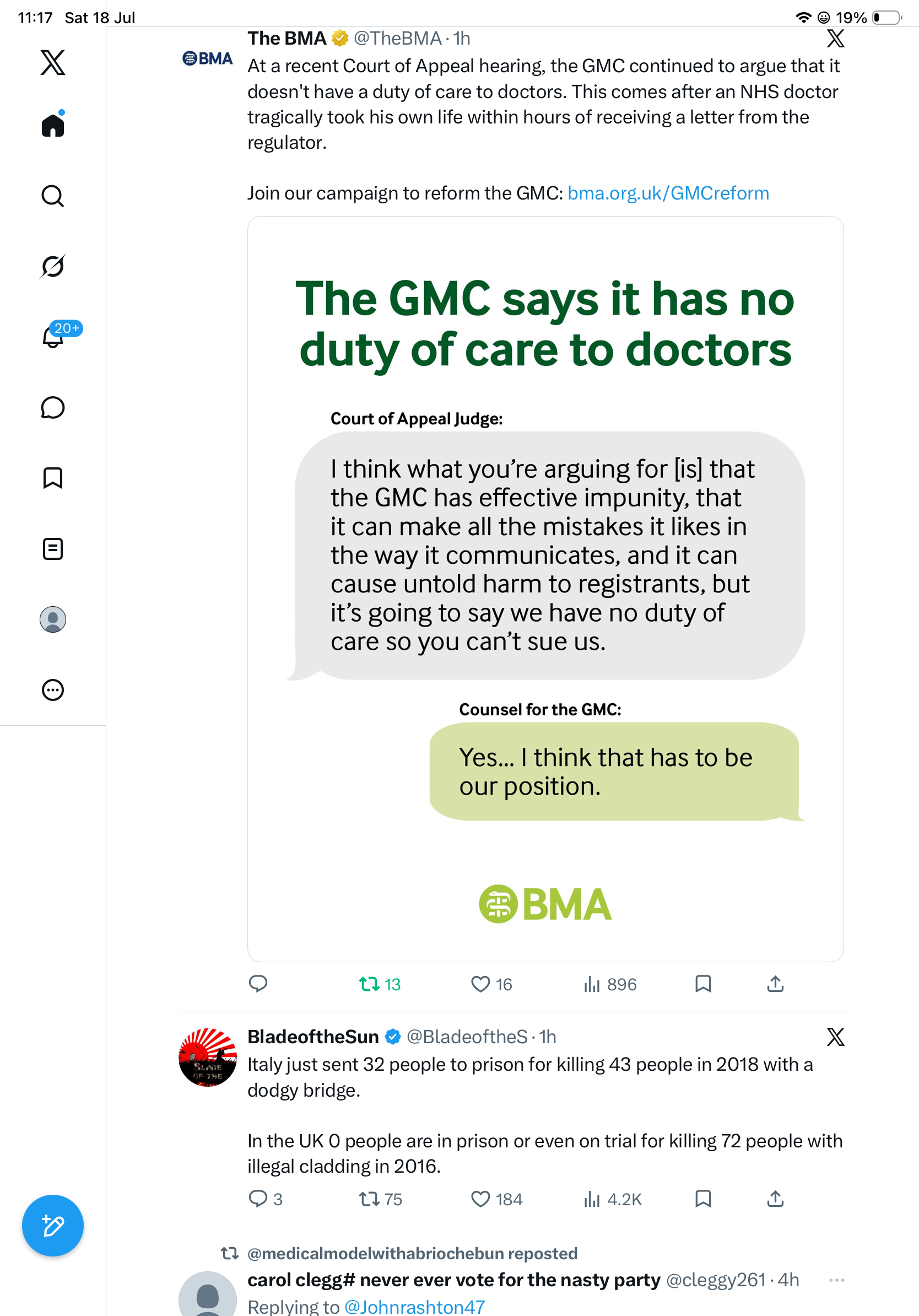Compose a new post with blue button
Screen dimensions: 919x1316
pyautogui.click(x=53, y=1226)
